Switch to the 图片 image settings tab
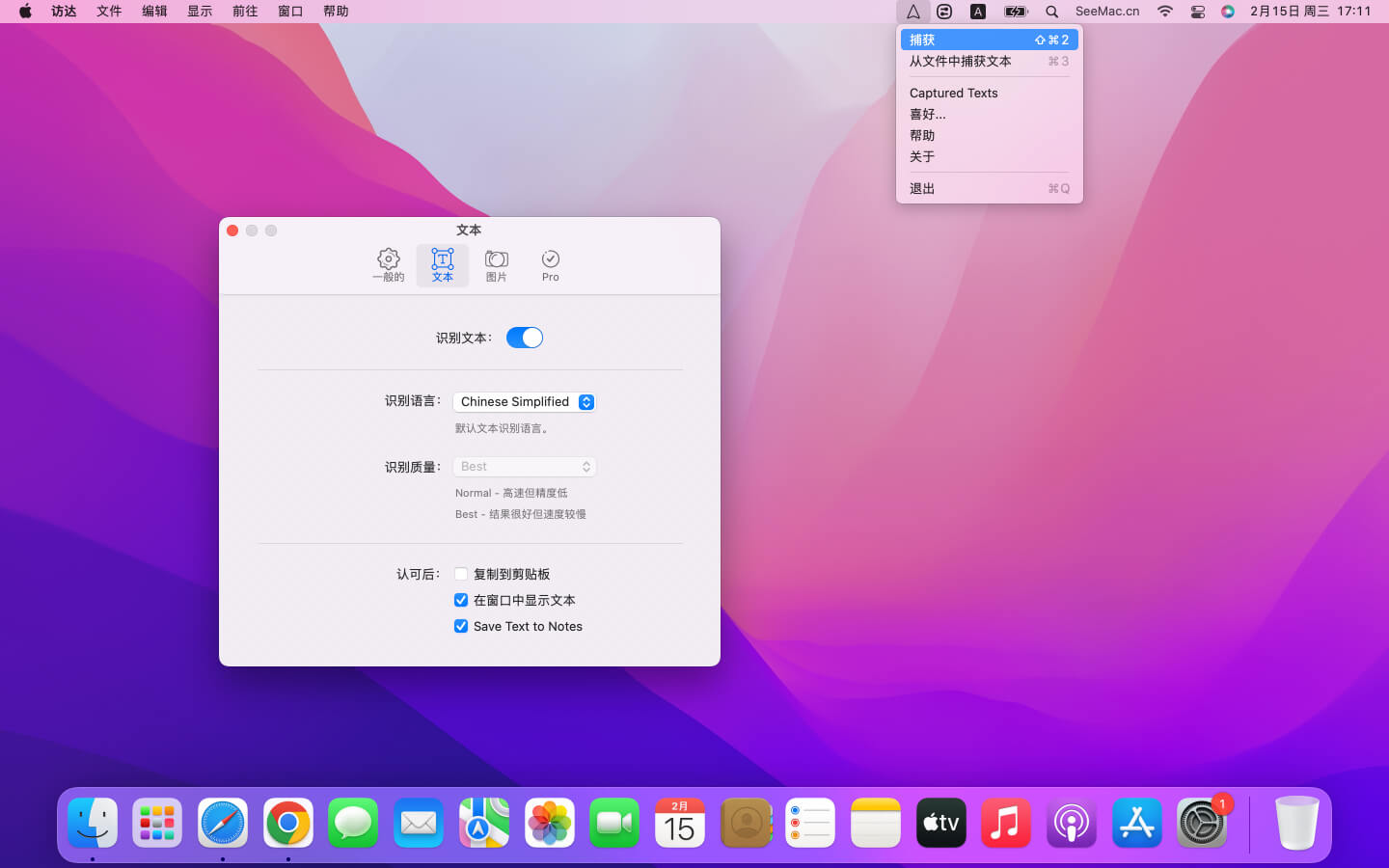1389x868 pixels. [x=496, y=265]
